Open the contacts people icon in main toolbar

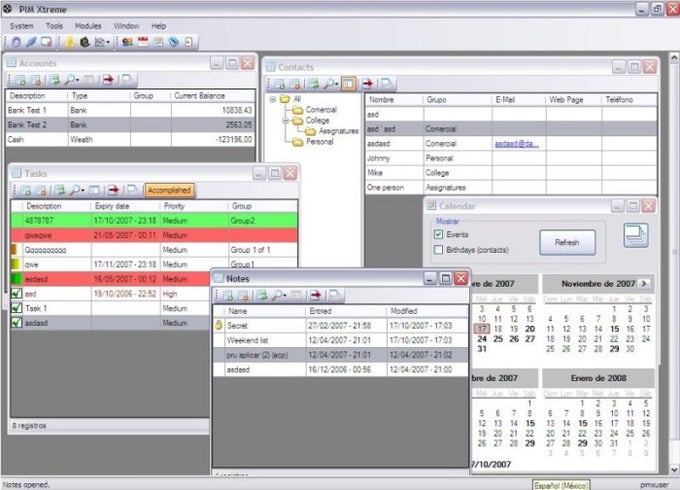coord(128,42)
